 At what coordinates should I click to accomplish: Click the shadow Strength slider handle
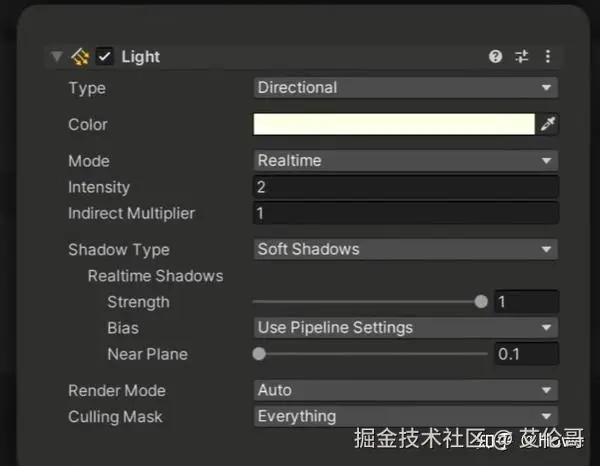(481, 301)
